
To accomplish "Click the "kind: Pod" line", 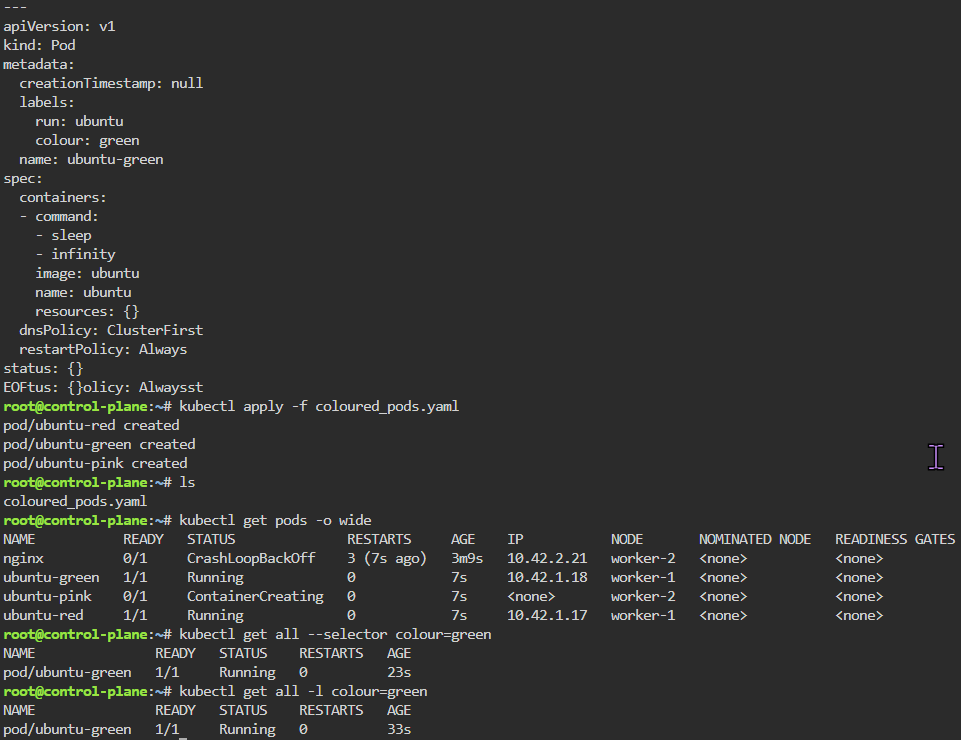I will tap(39, 45).
